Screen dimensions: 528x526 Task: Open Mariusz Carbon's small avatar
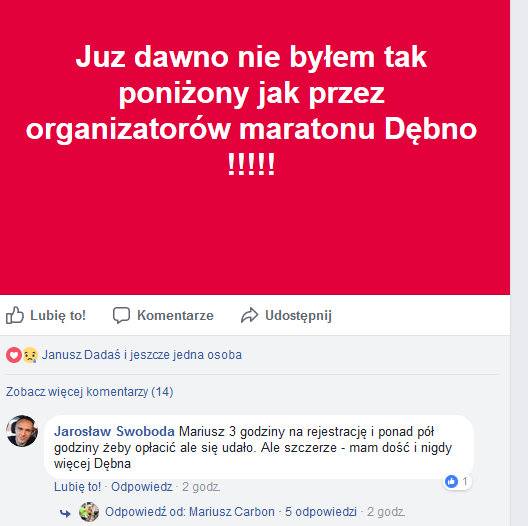pyautogui.click(x=89, y=512)
